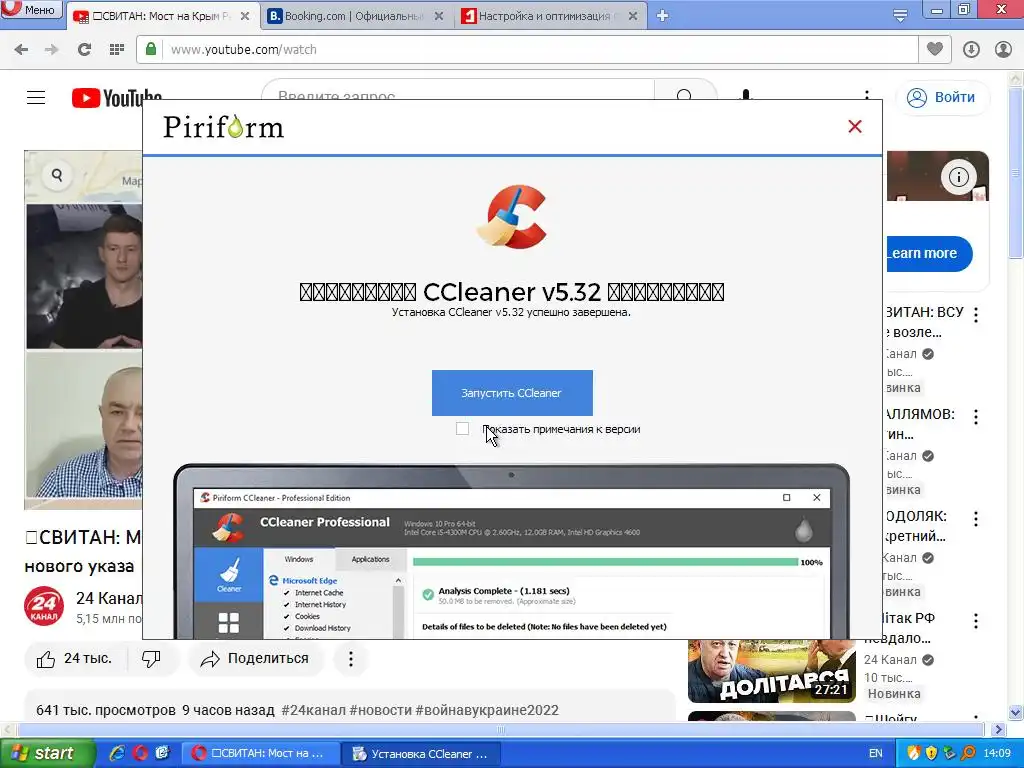Click the orange search tray icon
Screen dimensions: 1024x768
click(x=968, y=753)
